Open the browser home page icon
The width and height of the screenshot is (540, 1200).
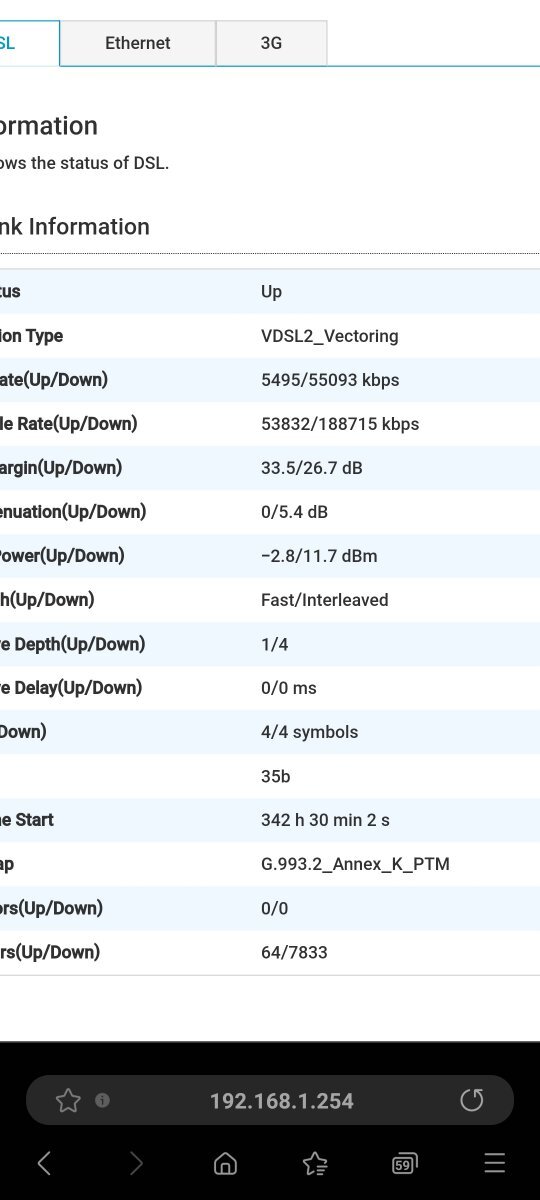[226, 1163]
